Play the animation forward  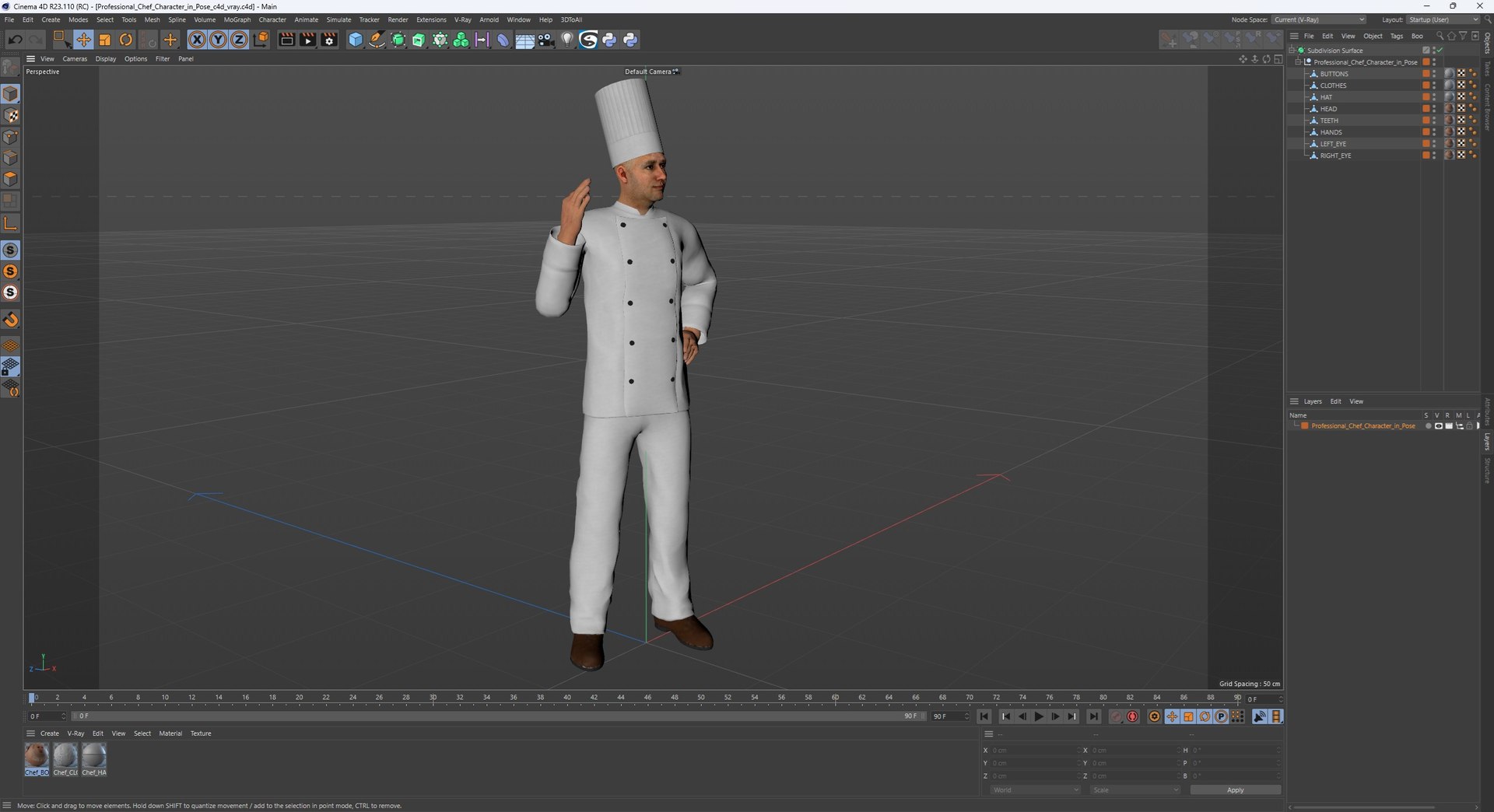(x=1039, y=716)
